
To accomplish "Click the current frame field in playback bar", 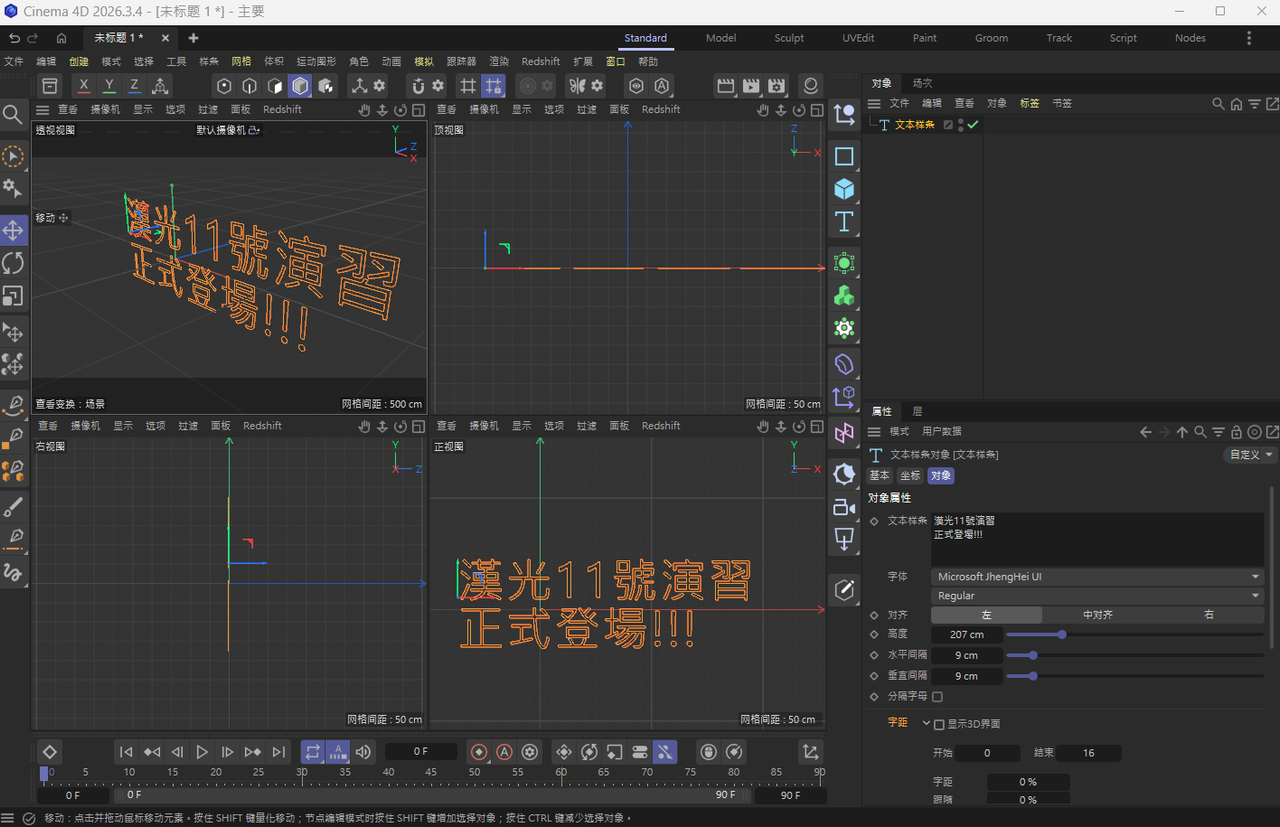I will [421, 752].
